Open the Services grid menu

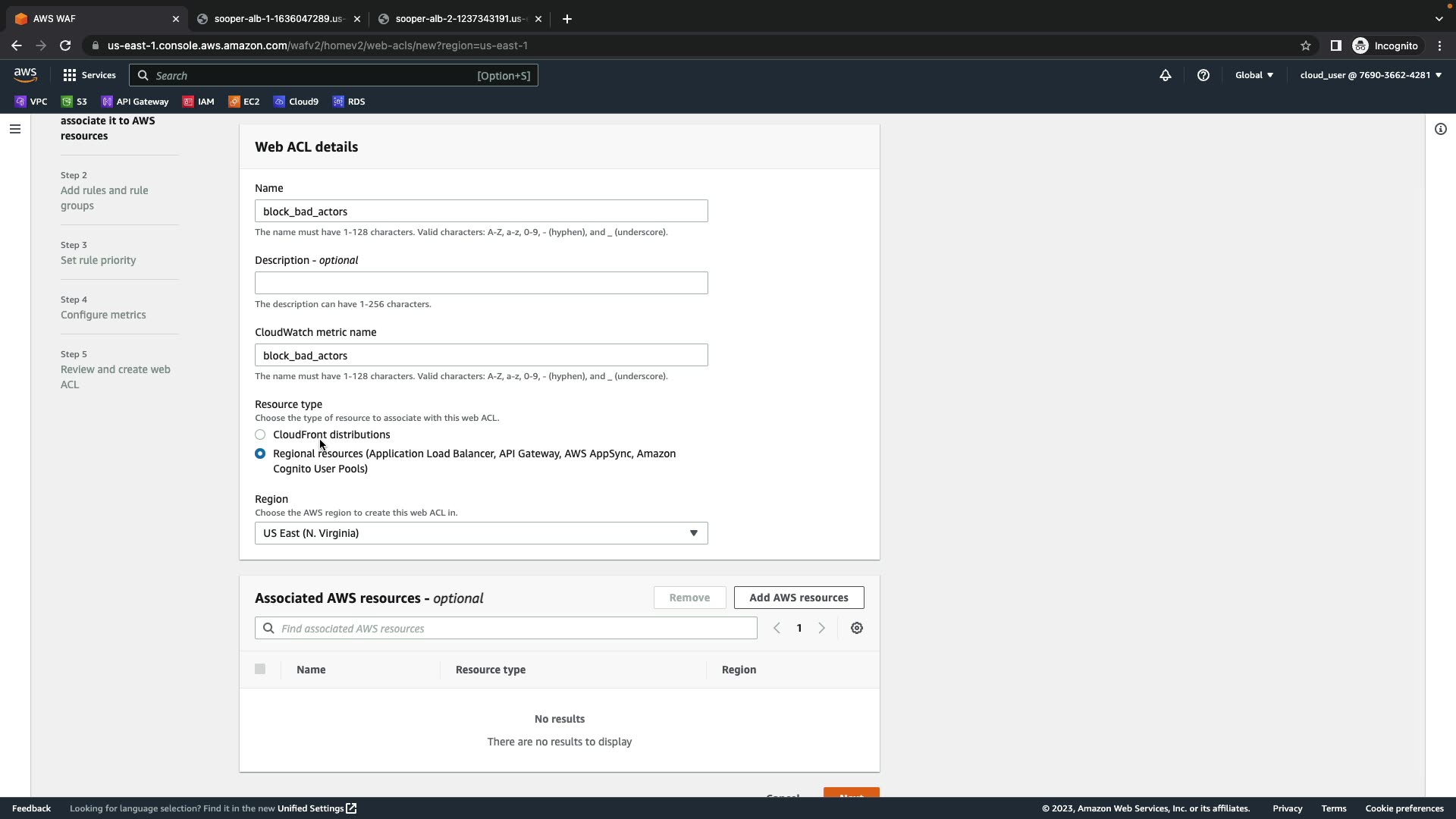89,75
